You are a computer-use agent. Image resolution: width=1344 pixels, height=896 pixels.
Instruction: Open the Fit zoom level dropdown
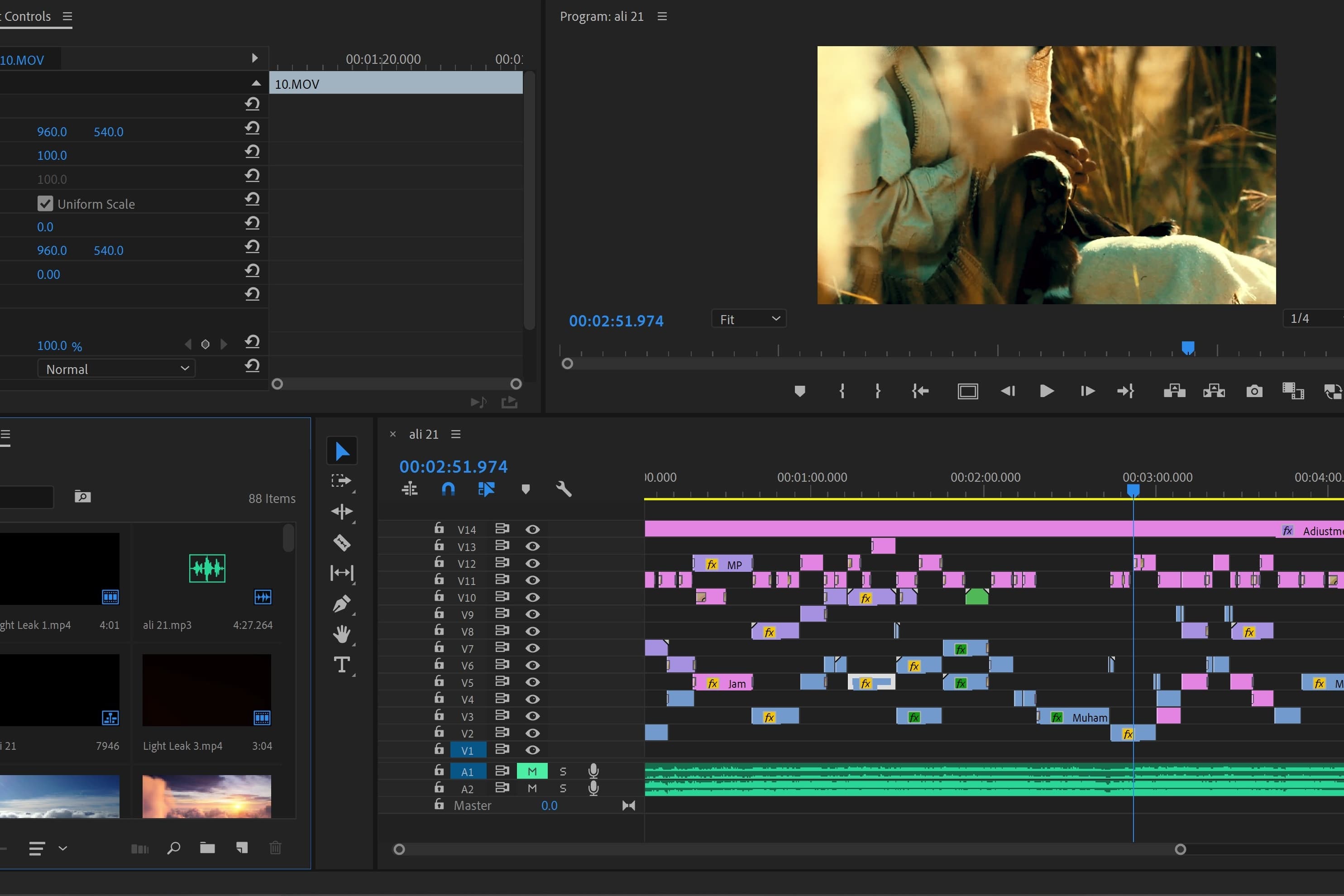pos(748,319)
